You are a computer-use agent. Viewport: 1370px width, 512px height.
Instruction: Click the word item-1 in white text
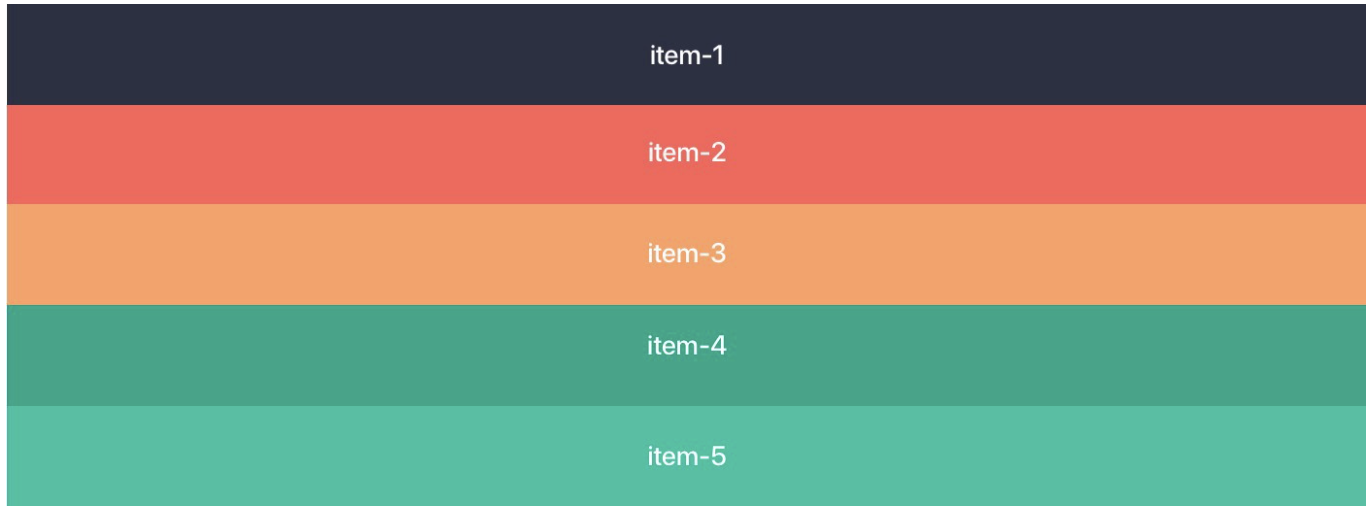click(x=686, y=55)
